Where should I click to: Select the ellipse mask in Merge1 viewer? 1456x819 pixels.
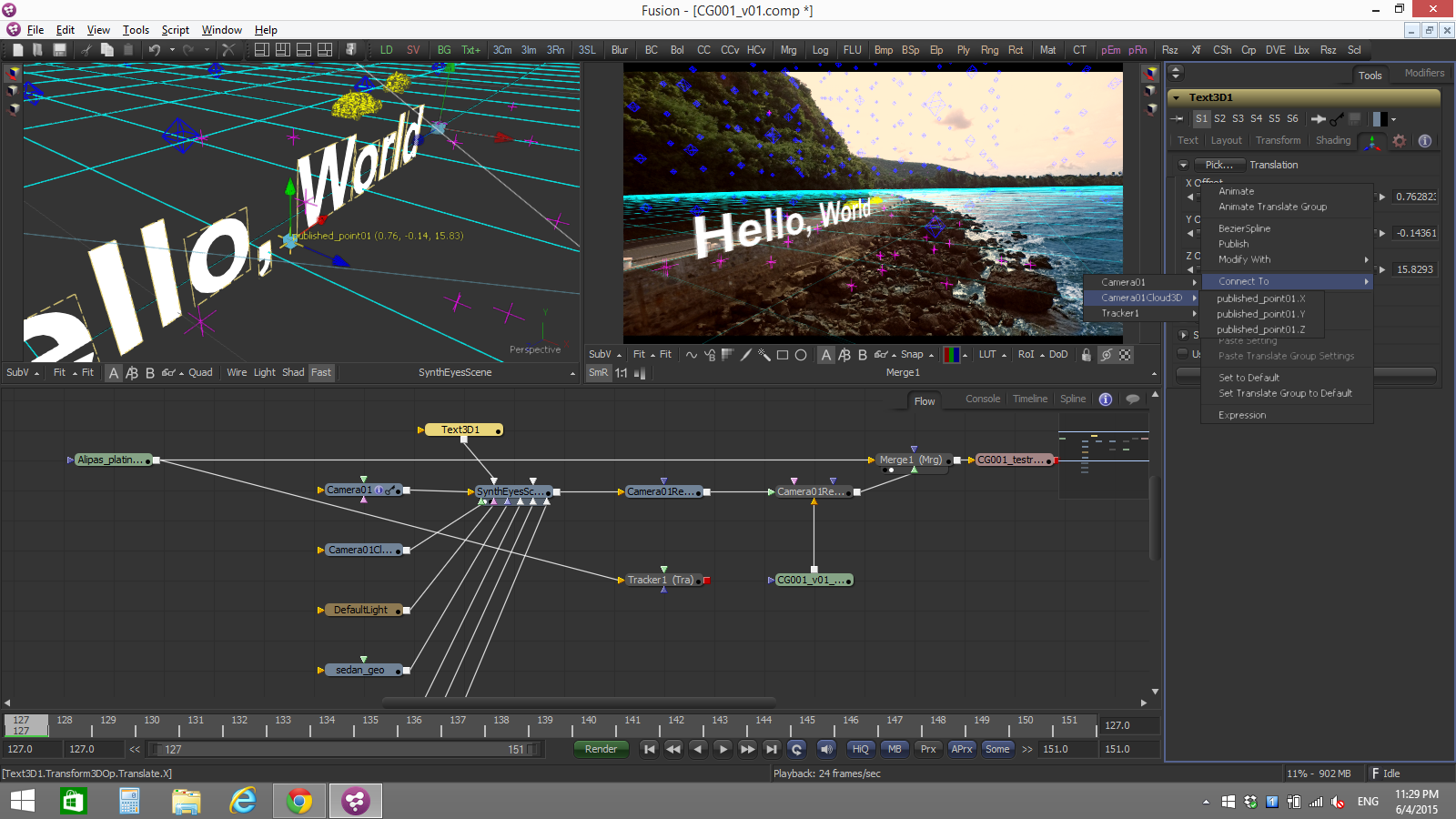(x=801, y=355)
